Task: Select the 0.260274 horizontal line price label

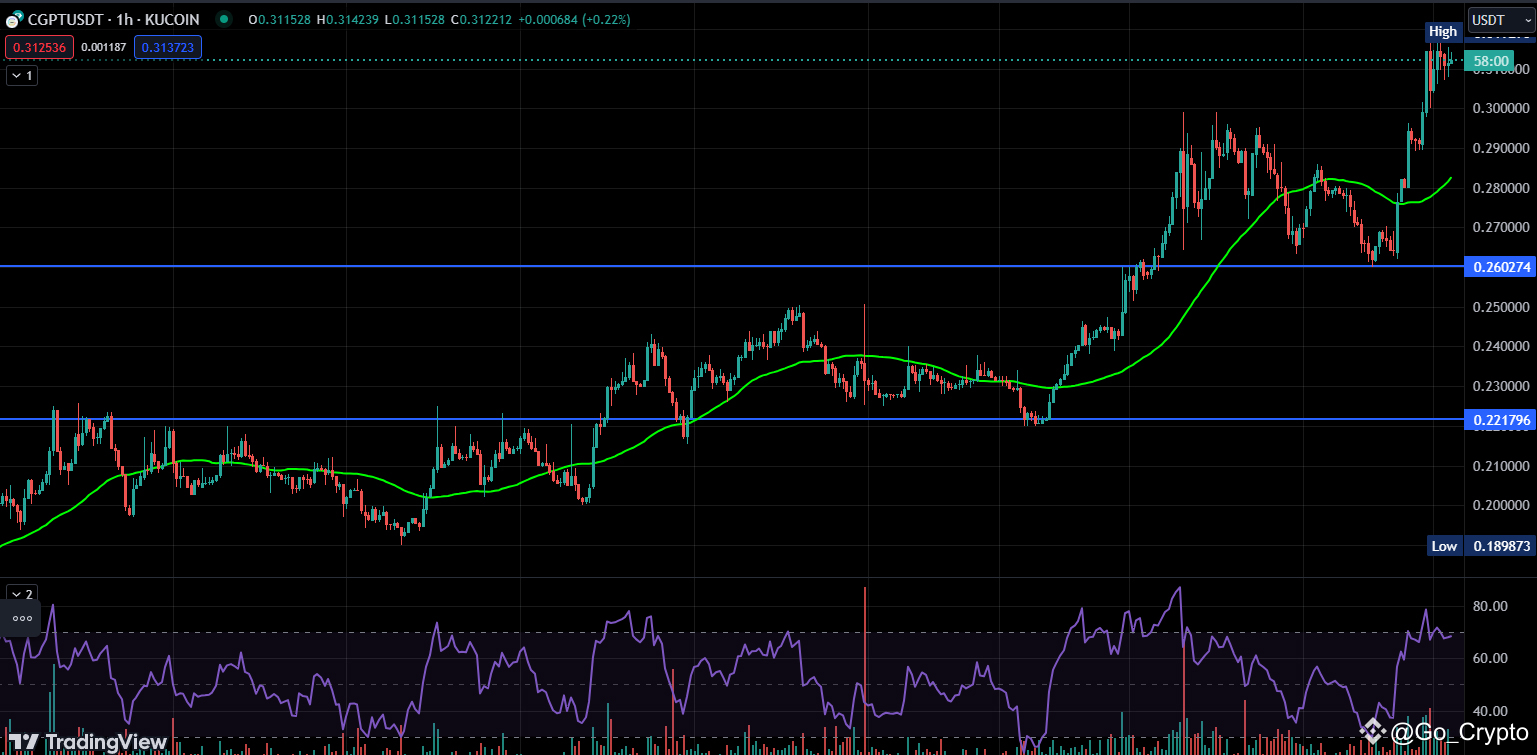Action: point(1501,267)
